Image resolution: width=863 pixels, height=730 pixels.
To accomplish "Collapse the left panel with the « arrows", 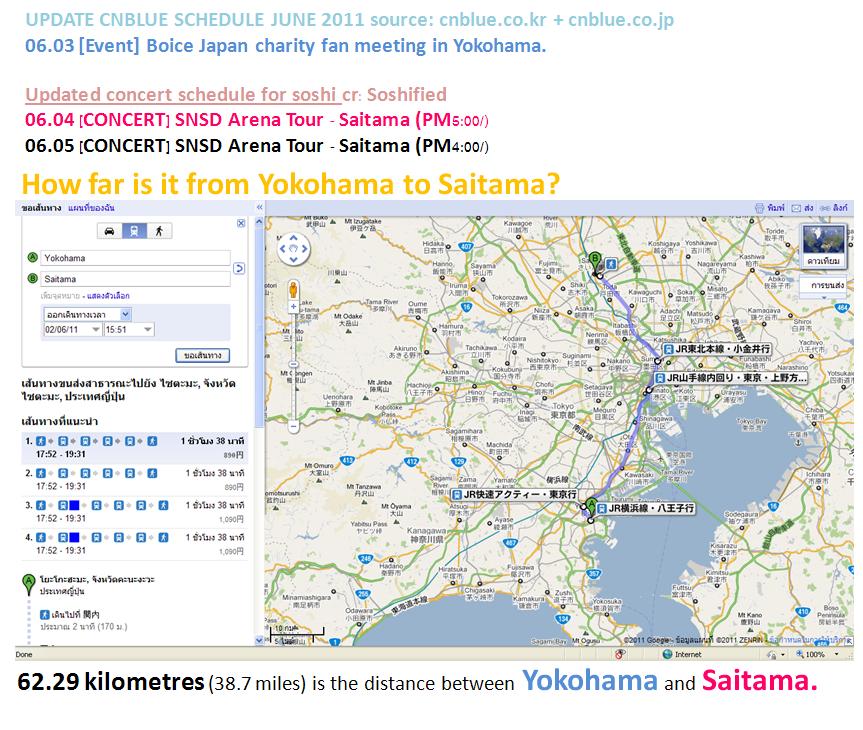I will click(260, 208).
